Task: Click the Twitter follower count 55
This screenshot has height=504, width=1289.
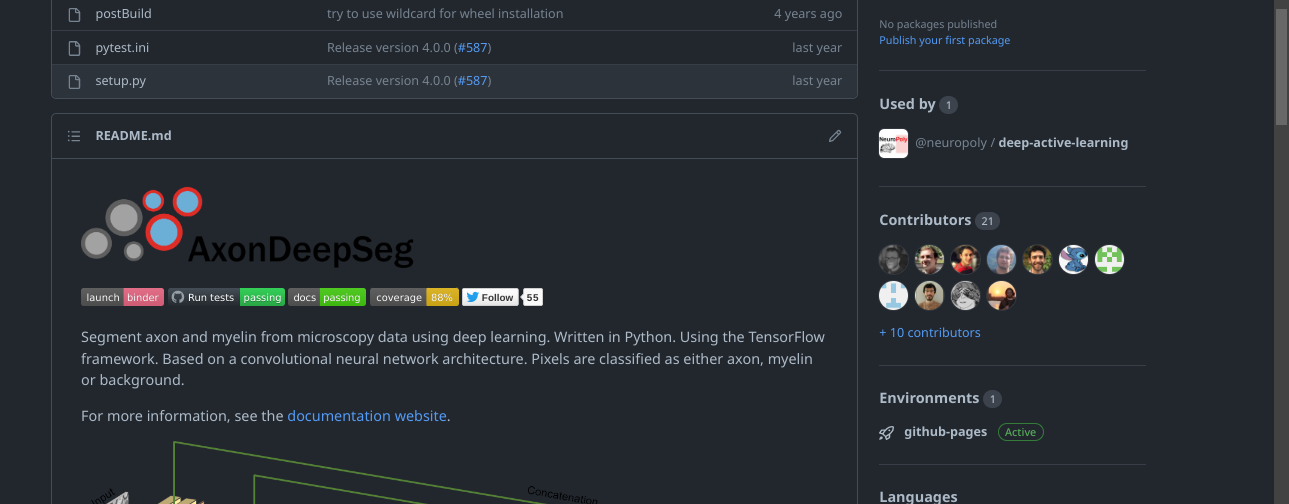Action: [x=533, y=297]
